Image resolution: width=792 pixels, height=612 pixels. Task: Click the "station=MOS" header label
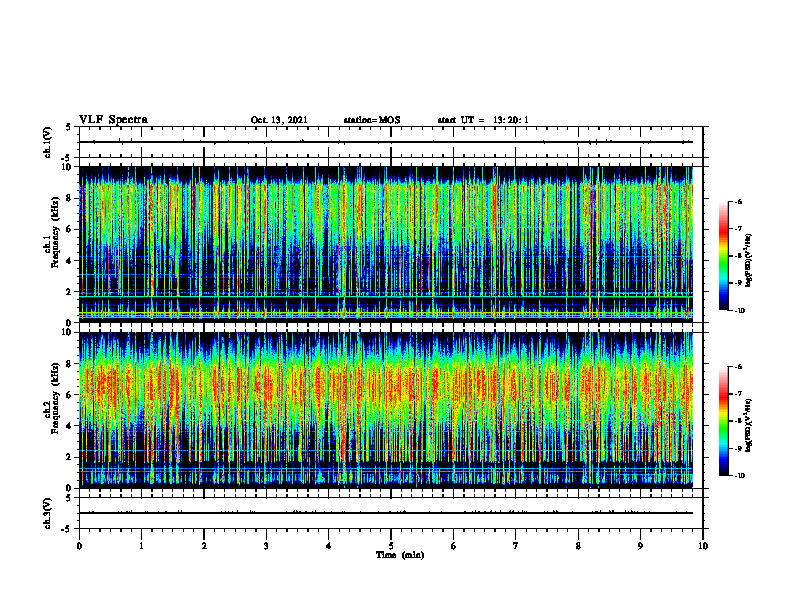click(372, 120)
